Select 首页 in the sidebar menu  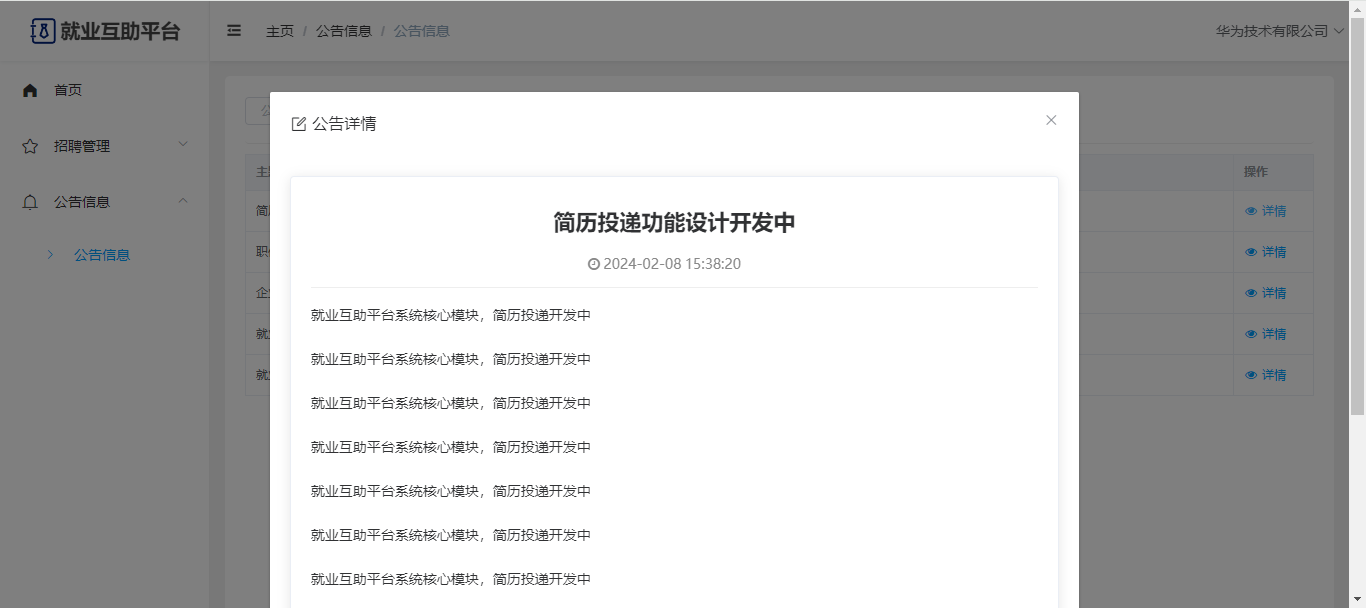(68, 90)
